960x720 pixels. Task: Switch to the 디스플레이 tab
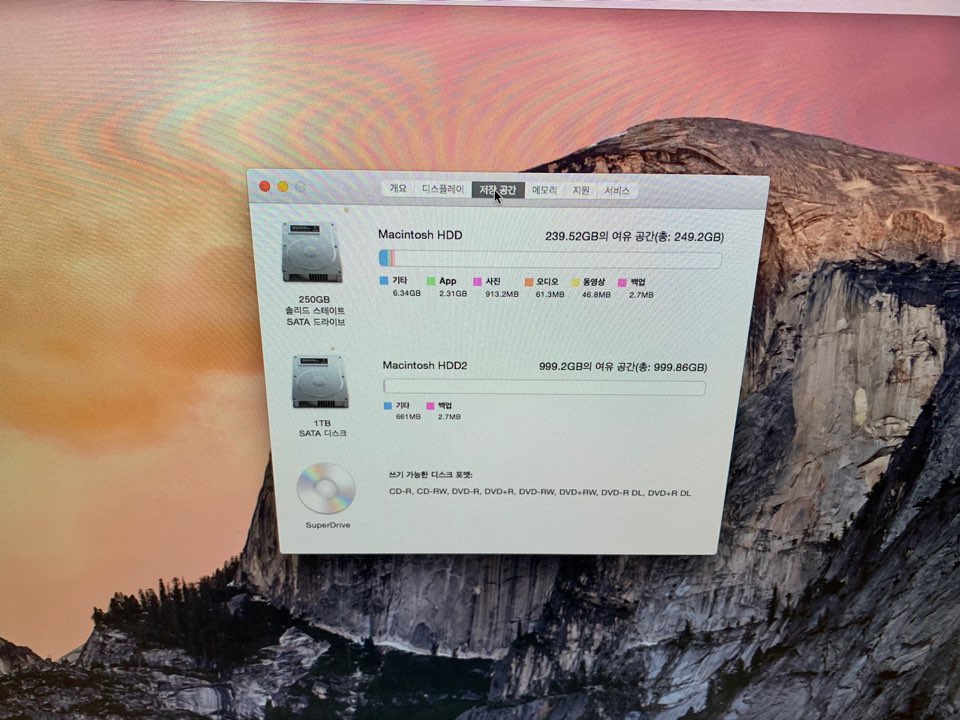point(442,189)
